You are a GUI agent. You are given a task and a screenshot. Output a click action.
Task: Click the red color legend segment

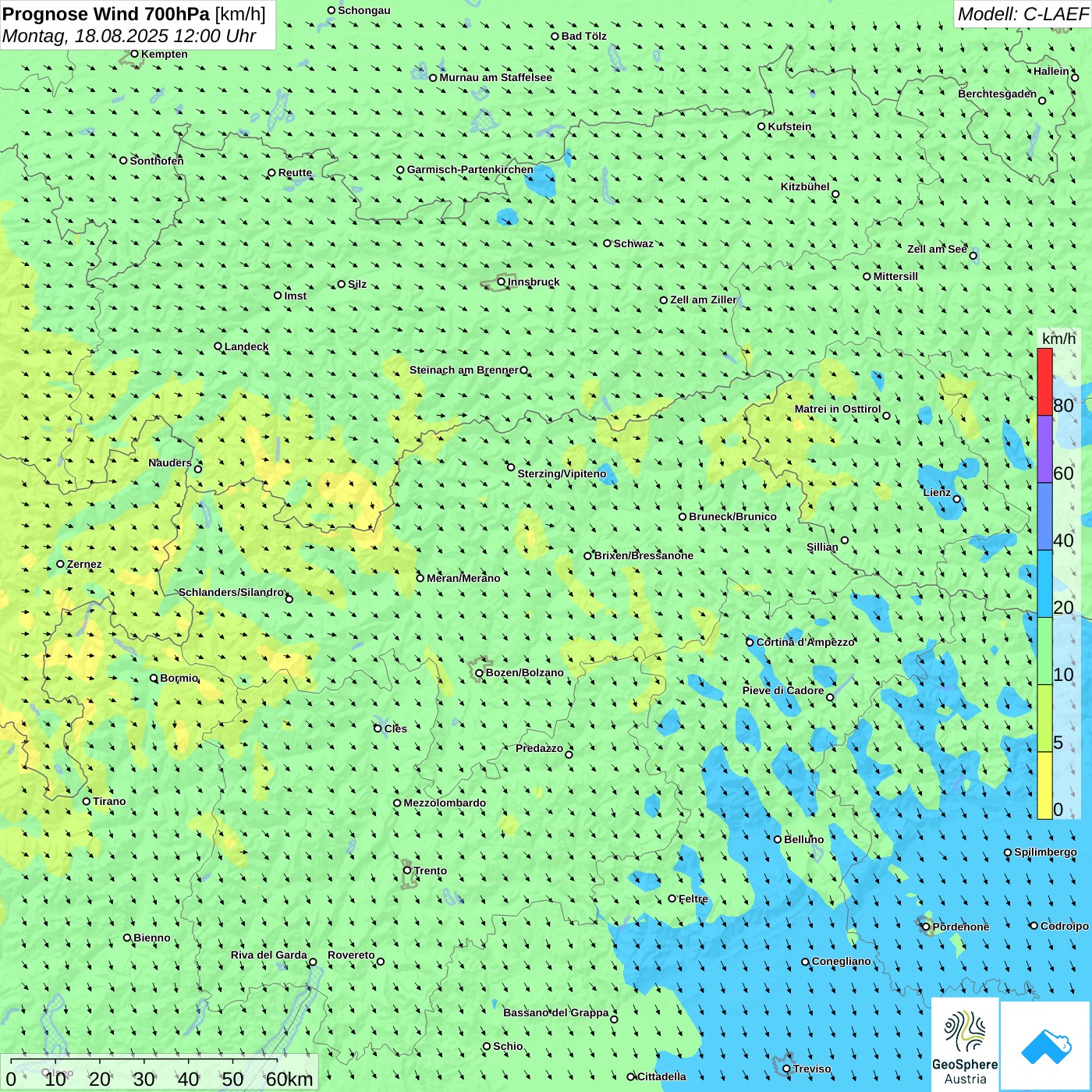1044,382
